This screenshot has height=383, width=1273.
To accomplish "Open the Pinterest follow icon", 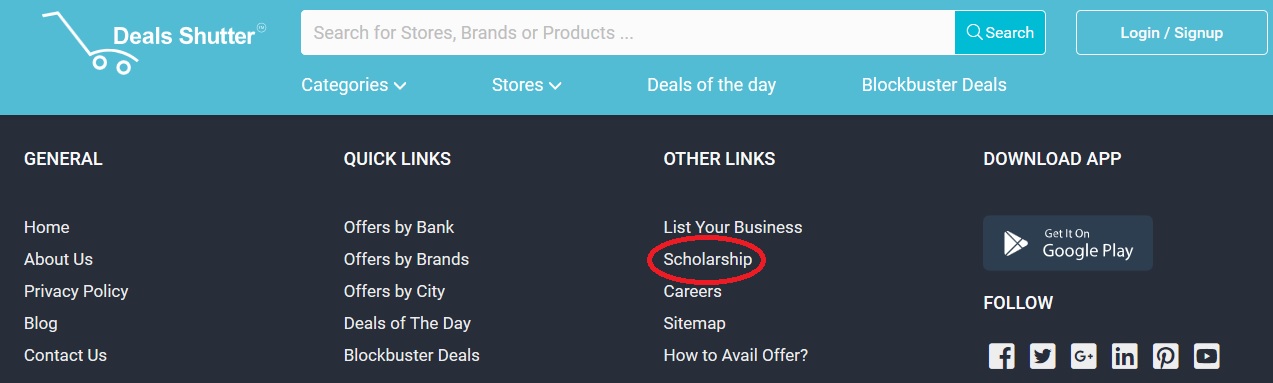I will [1166, 355].
